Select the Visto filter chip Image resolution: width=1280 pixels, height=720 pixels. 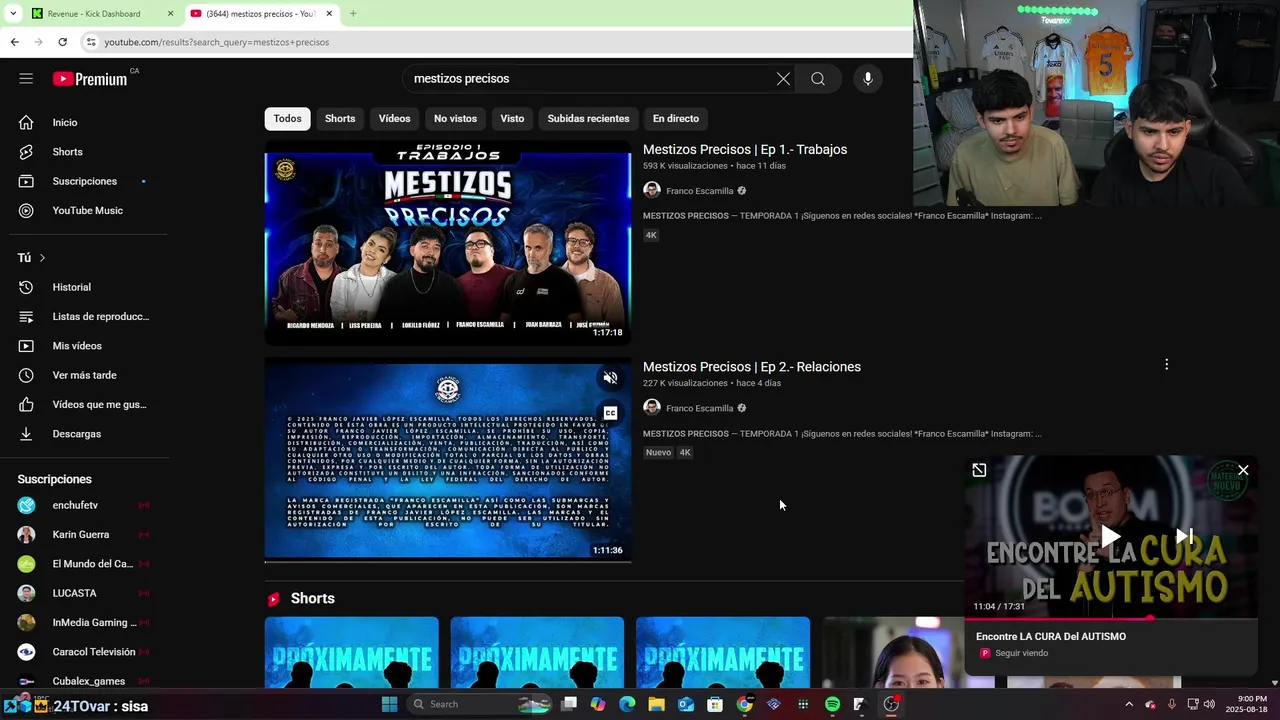click(512, 118)
